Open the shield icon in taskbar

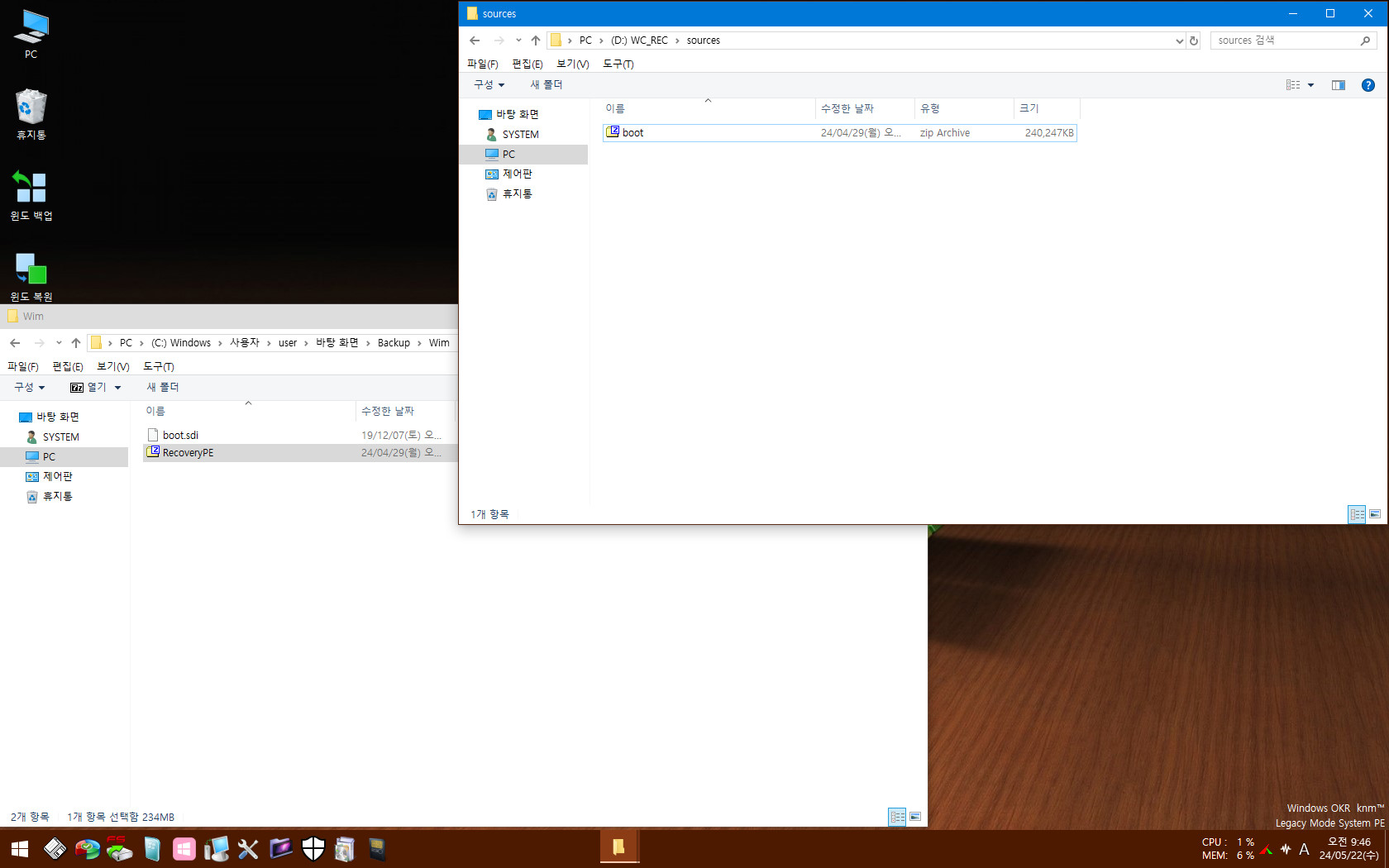(313, 849)
